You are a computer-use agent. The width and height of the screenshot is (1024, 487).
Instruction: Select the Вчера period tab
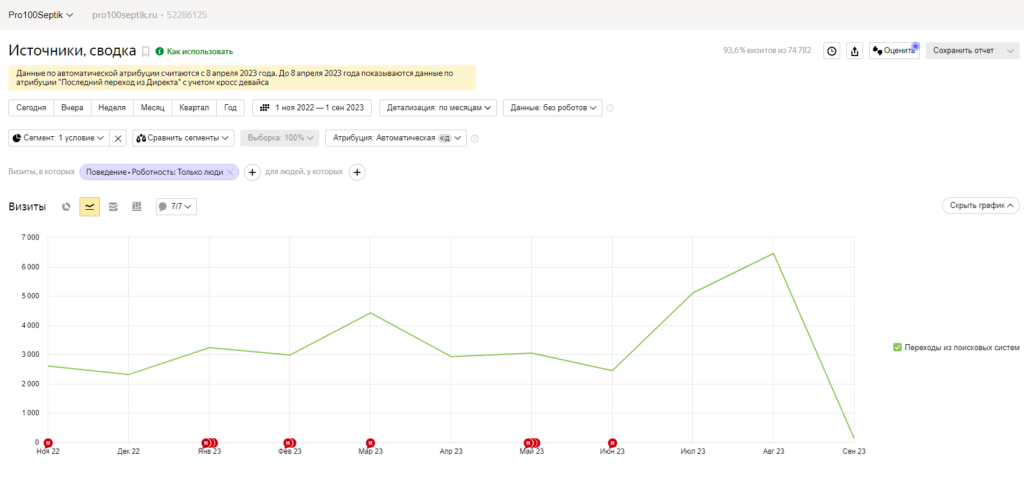pos(72,108)
